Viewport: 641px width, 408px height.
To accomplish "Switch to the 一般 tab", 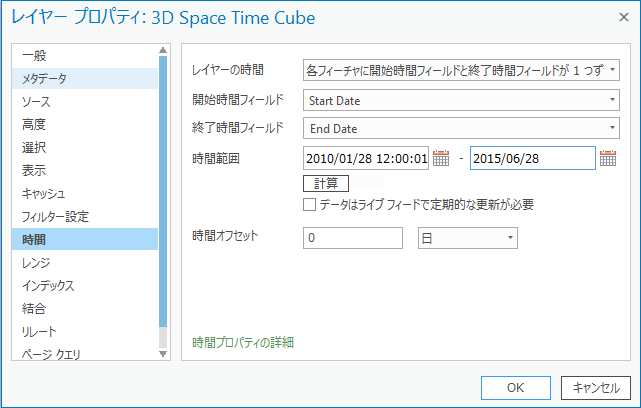I will 34,55.
